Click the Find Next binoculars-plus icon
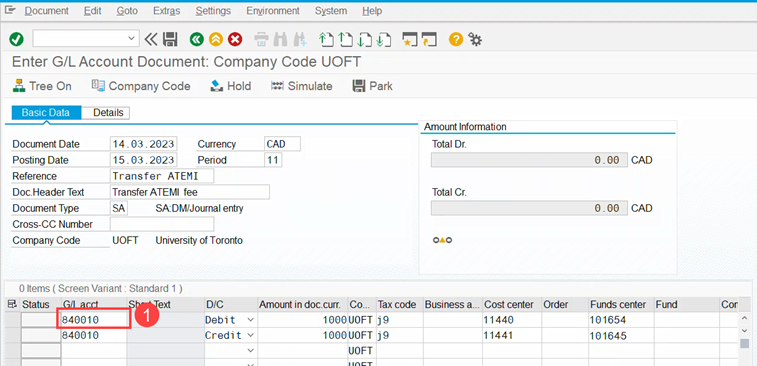The width and height of the screenshot is (757, 366). (x=300, y=39)
